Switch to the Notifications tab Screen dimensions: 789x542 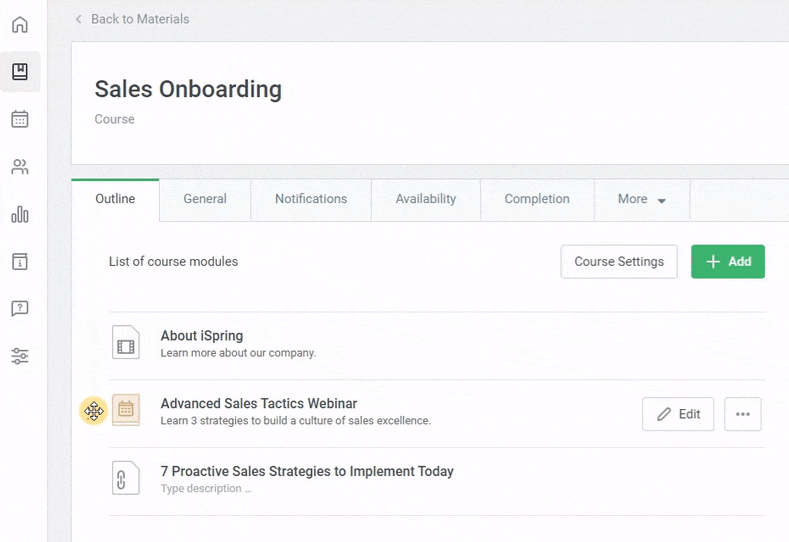[x=311, y=199]
